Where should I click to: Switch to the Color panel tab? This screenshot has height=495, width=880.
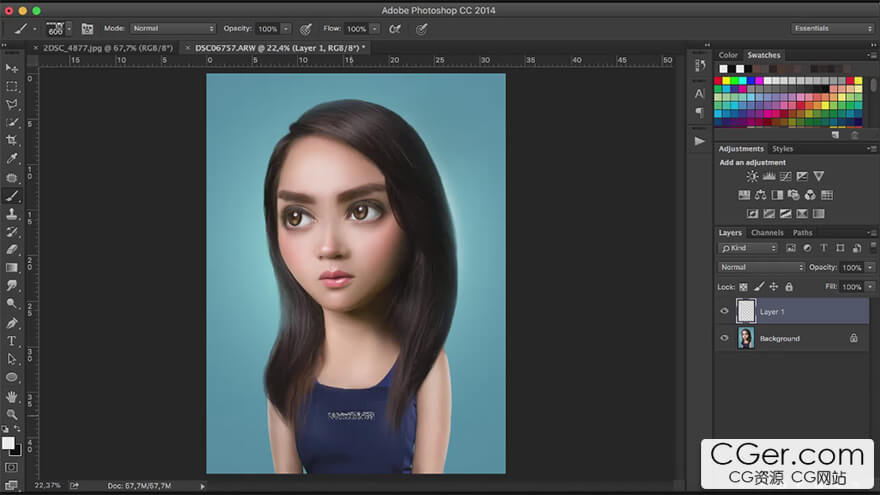pyautogui.click(x=728, y=55)
